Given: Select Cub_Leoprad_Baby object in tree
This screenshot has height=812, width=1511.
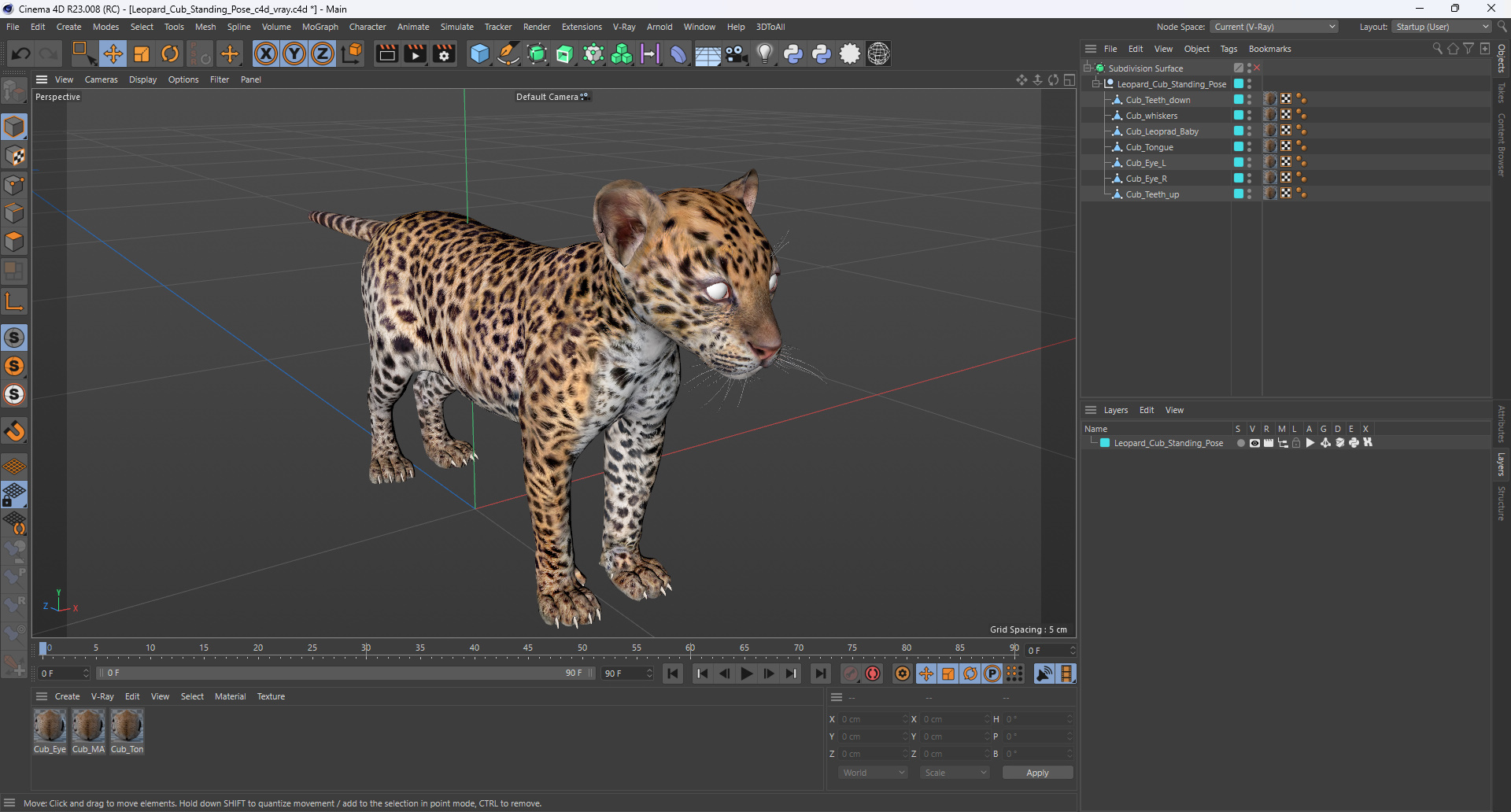Looking at the screenshot, I should (x=1162, y=131).
